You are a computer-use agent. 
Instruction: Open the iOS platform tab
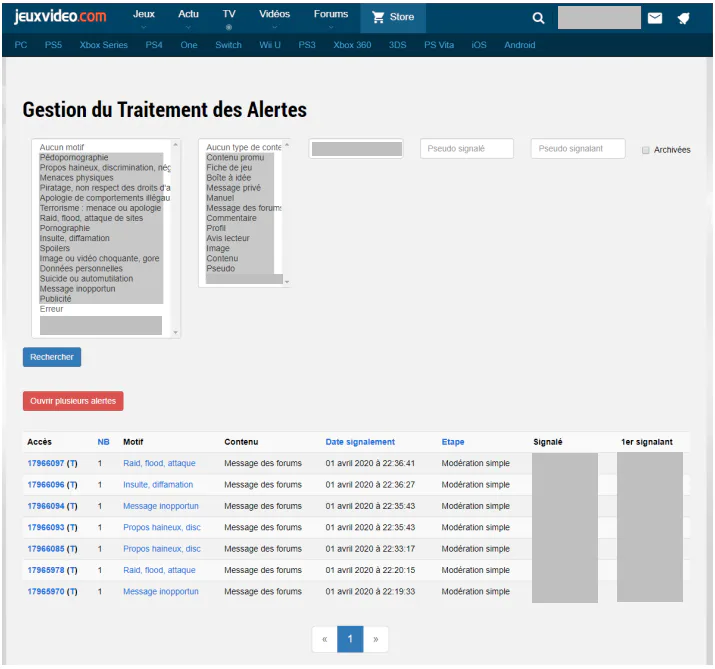pyautogui.click(x=479, y=45)
